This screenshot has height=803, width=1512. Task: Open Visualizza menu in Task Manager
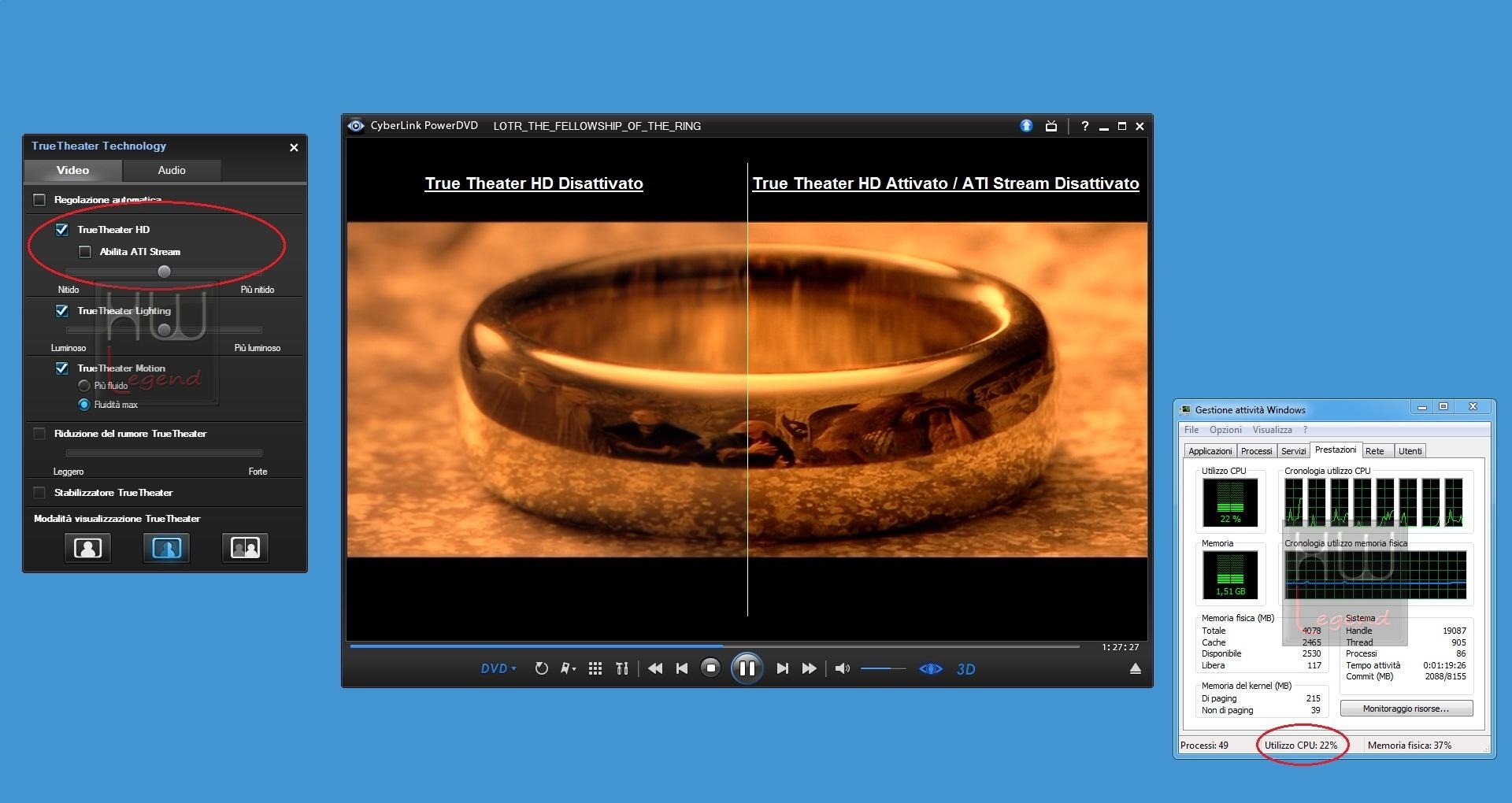click(x=1272, y=430)
